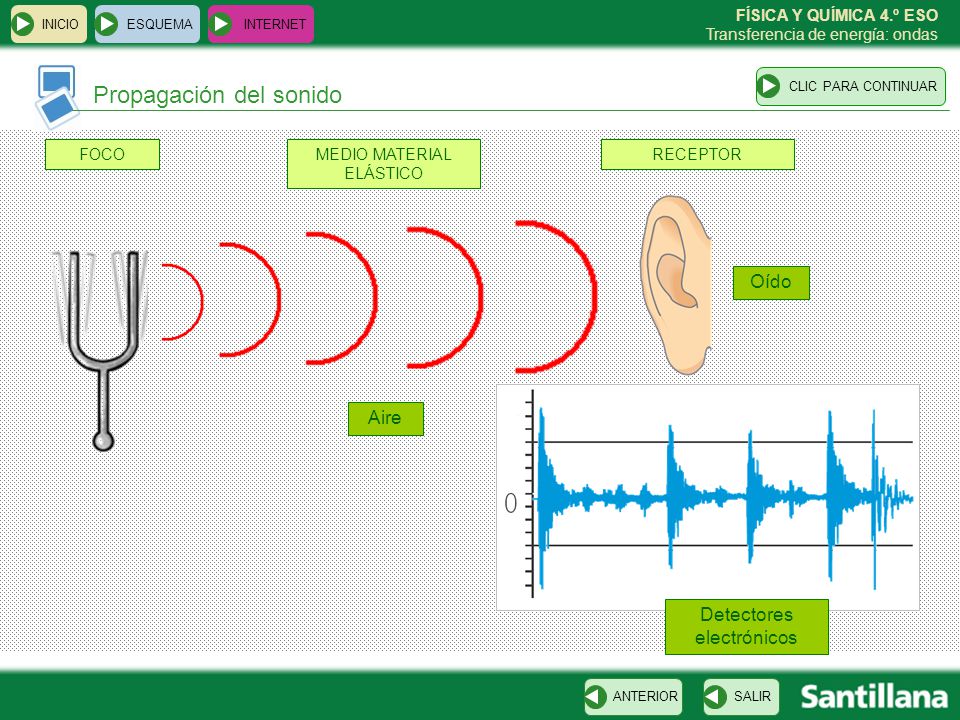Select the RECEPTOR label
This screenshot has width=960, height=720.
pyautogui.click(x=697, y=154)
